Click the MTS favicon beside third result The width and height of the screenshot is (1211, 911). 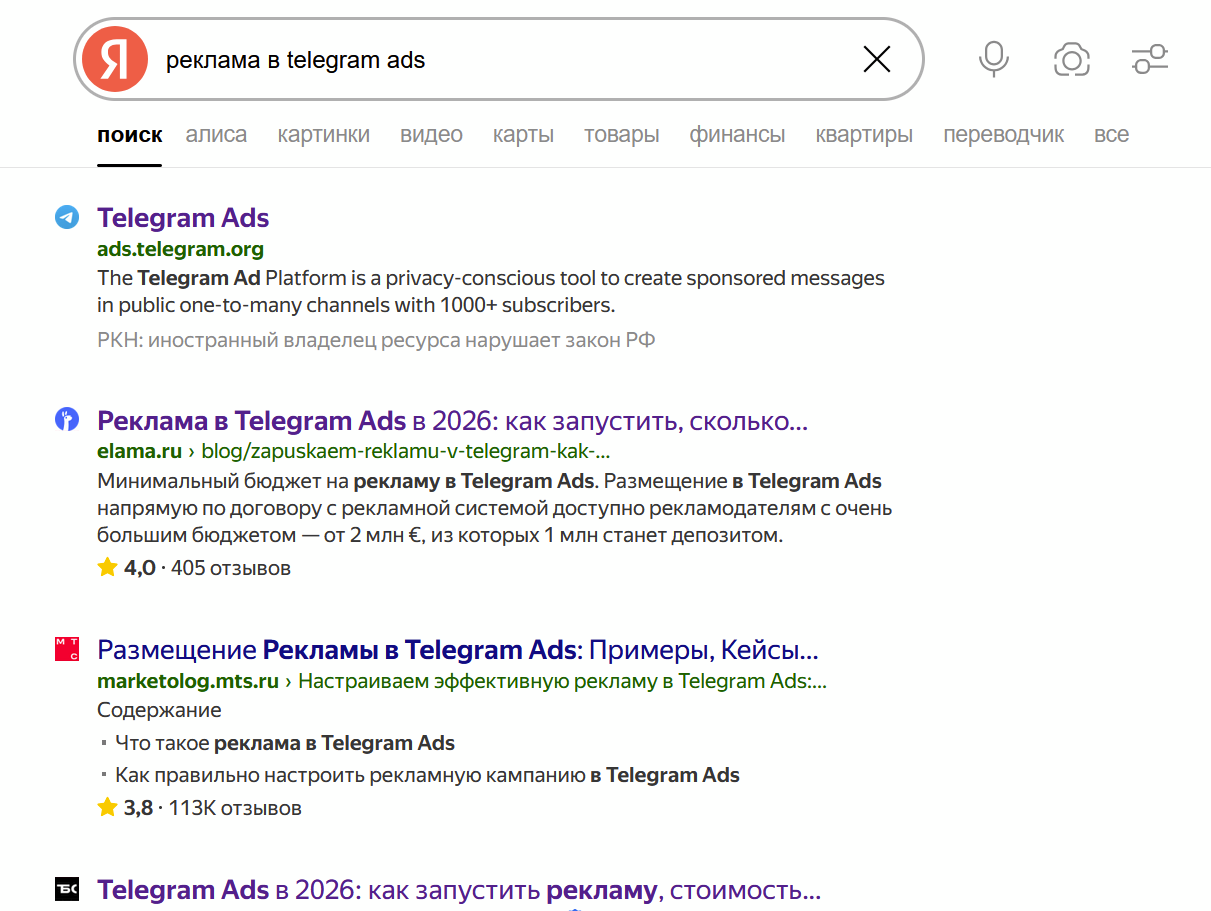(67, 649)
